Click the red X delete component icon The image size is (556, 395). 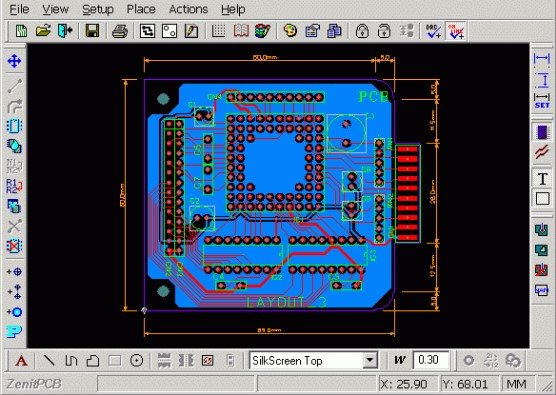click(x=14, y=246)
